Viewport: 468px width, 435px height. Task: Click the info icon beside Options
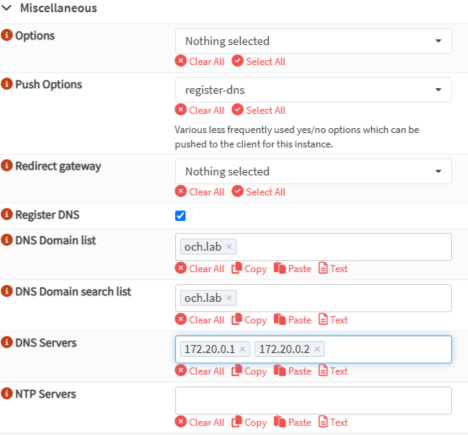click(x=7, y=35)
